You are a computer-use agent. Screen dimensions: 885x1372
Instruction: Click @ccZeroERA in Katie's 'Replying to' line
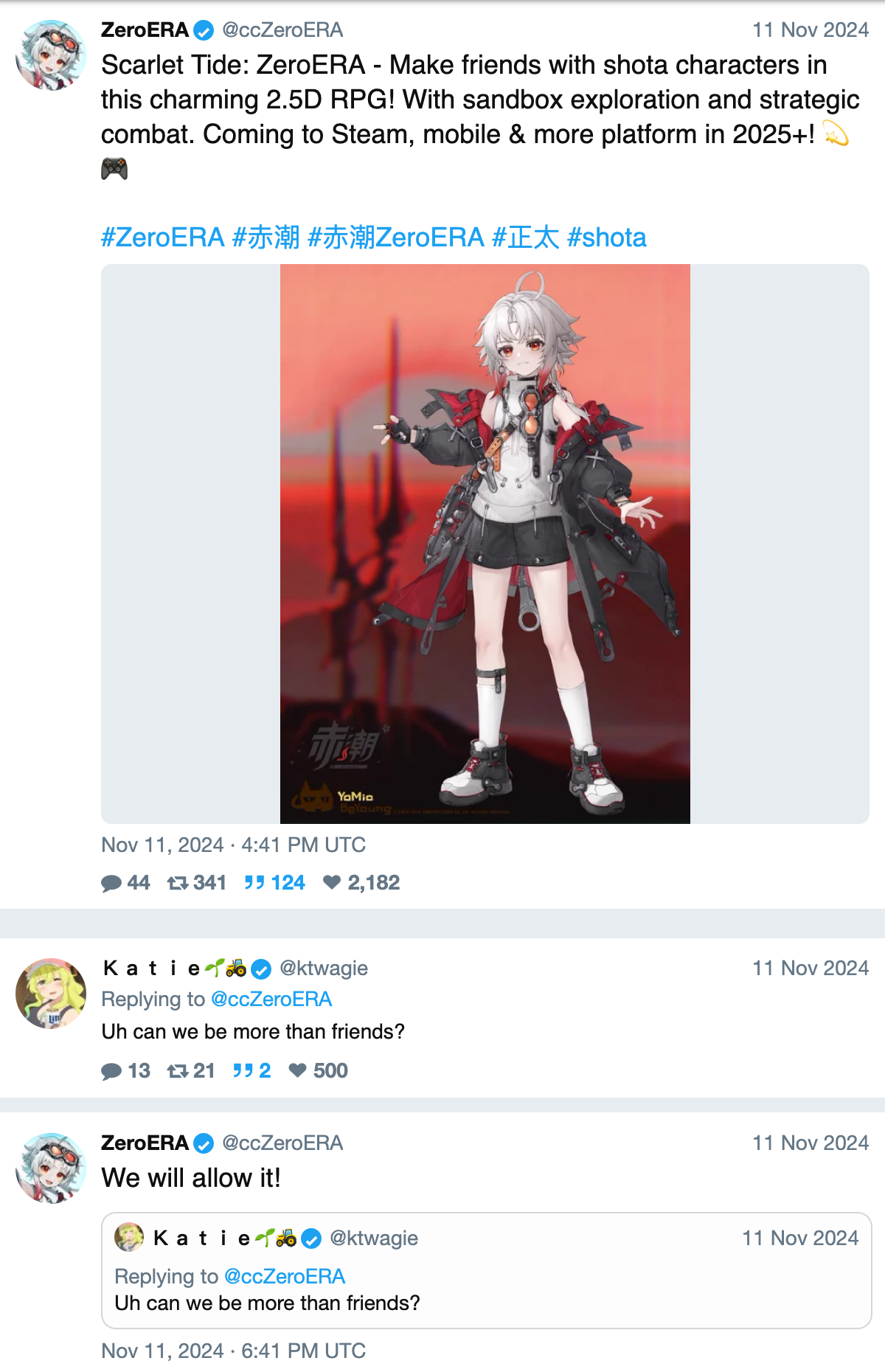(x=271, y=999)
